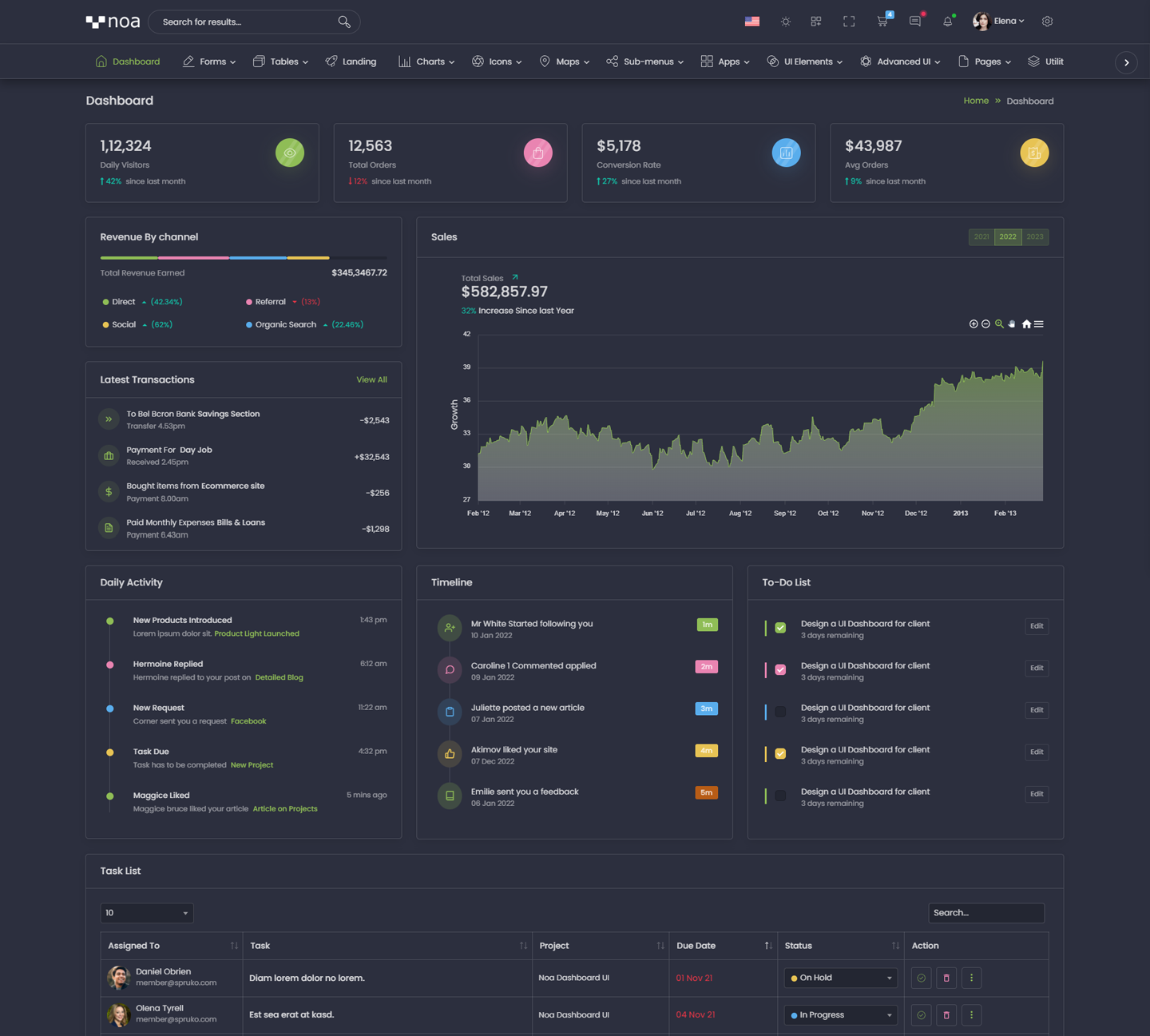Click the chart zoom-in plus icon
Image resolution: width=1150 pixels, height=1036 pixels.
coord(974,324)
